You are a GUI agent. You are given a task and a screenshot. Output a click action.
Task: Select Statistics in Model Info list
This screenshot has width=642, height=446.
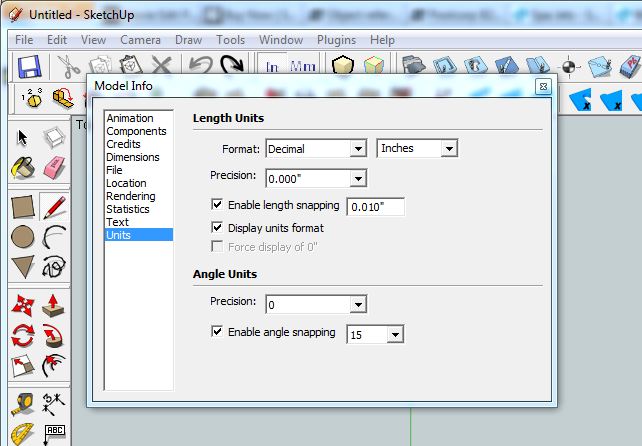[128, 209]
